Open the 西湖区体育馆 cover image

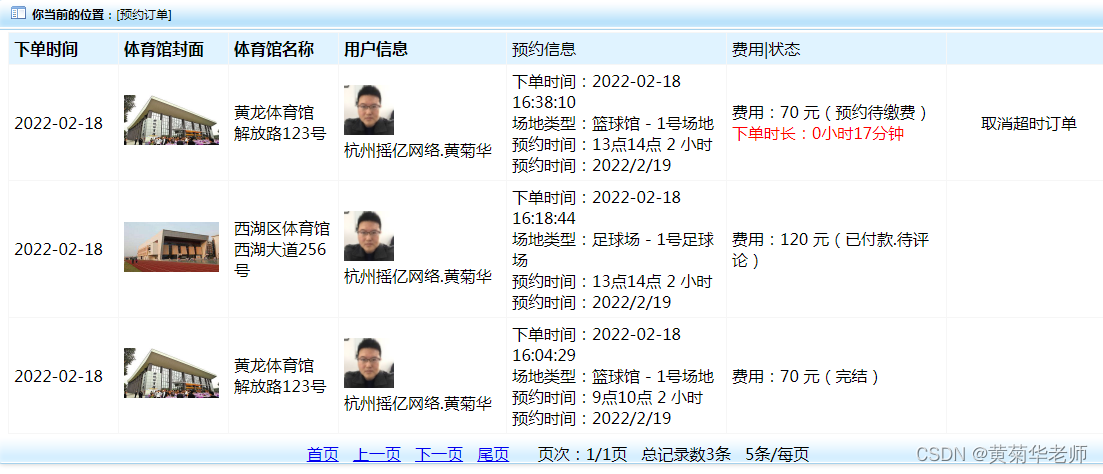172,247
